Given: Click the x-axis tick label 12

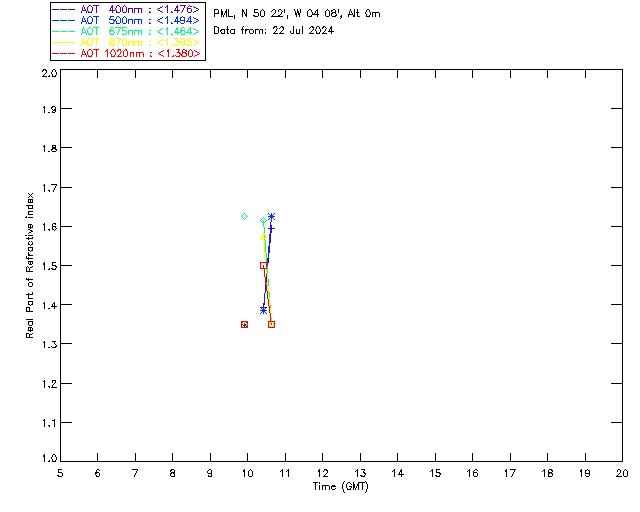Looking at the screenshot, I should 322,473.
